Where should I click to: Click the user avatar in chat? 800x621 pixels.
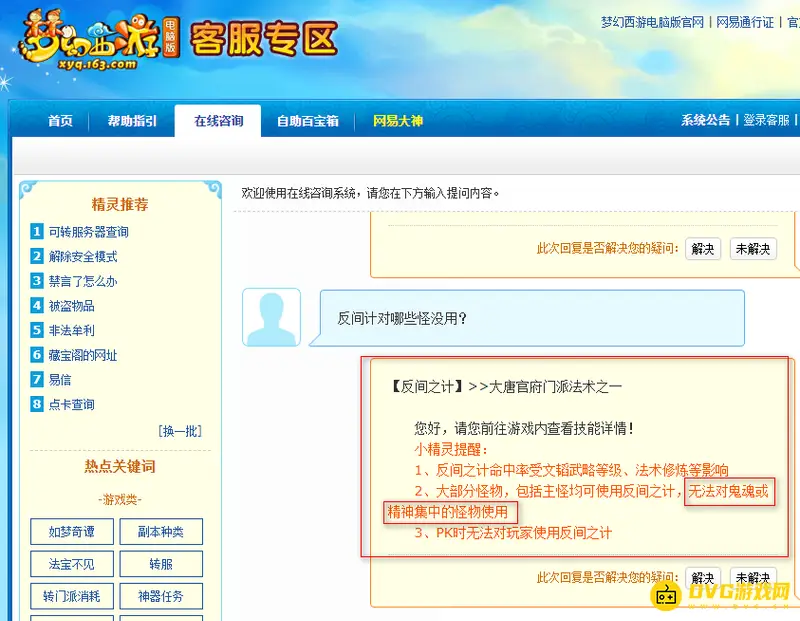click(x=271, y=317)
